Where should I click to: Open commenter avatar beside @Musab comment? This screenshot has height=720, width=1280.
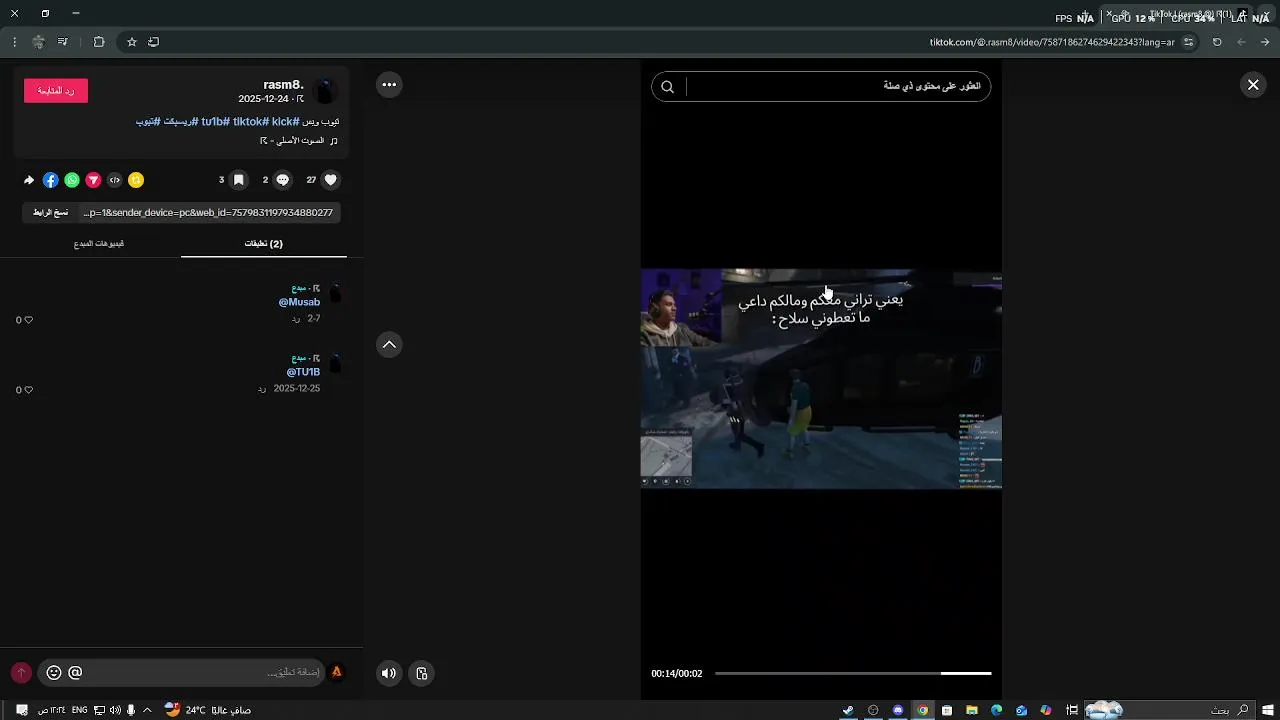tap(335, 294)
